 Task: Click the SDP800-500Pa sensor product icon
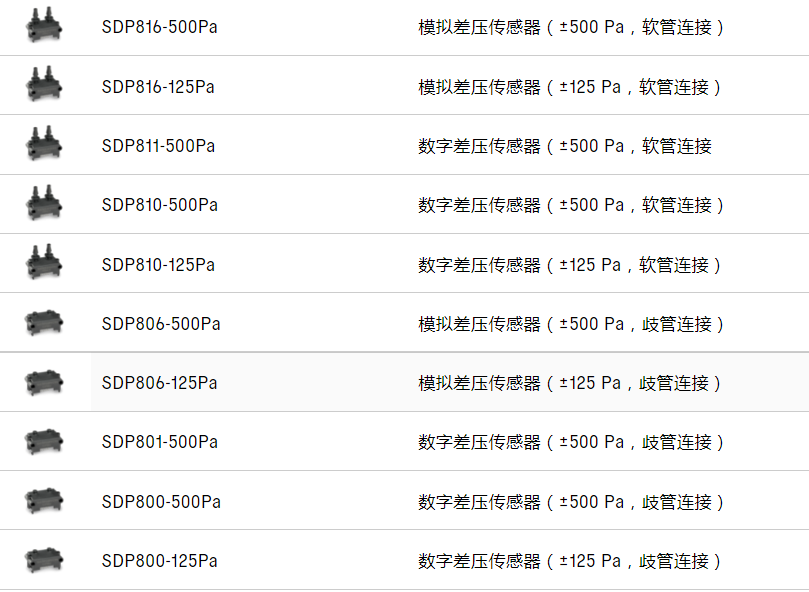[x=43, y=500]
